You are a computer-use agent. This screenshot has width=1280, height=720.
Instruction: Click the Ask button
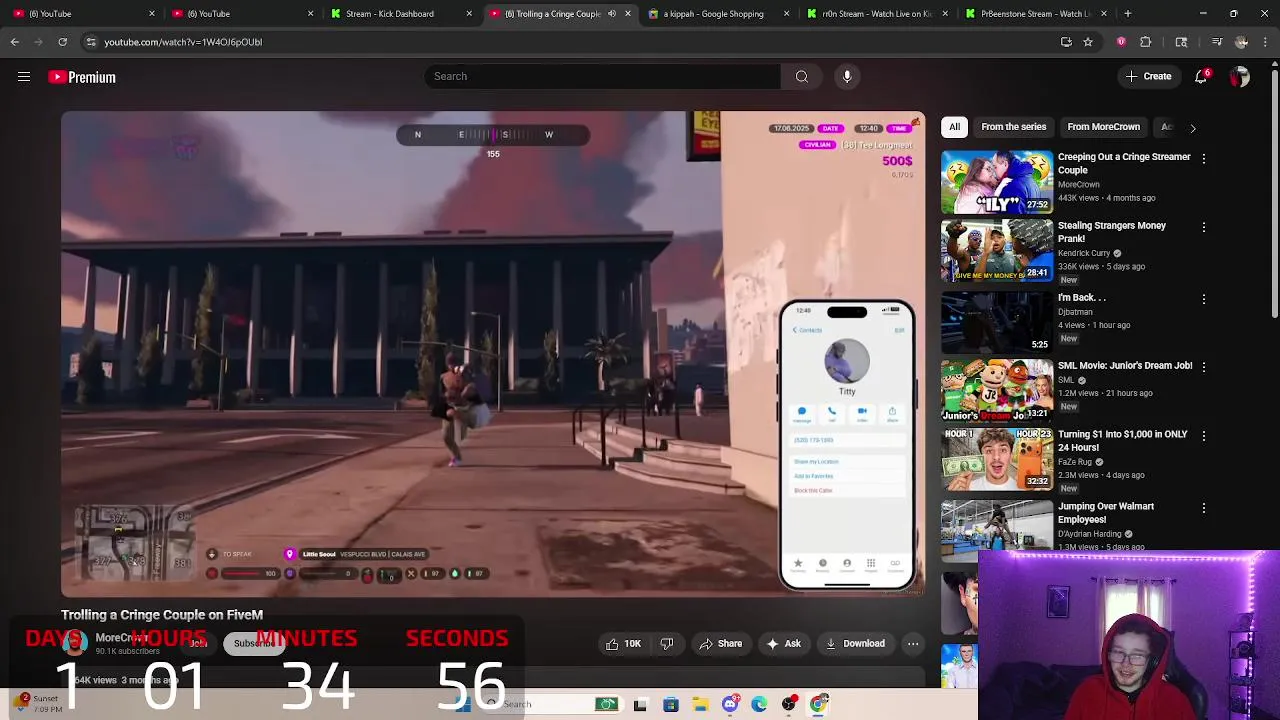783,644
